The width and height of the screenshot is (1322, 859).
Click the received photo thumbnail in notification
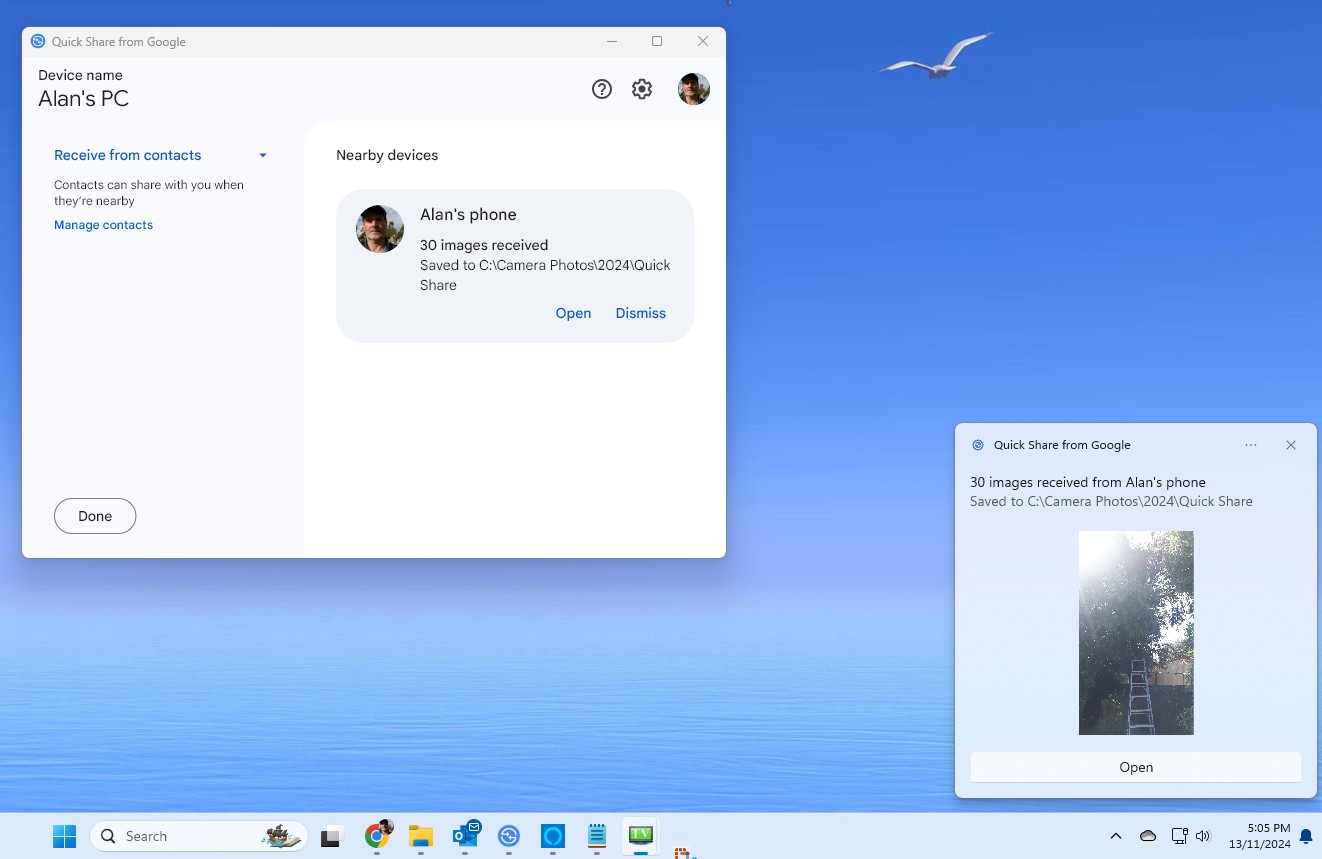[1135, 632]
